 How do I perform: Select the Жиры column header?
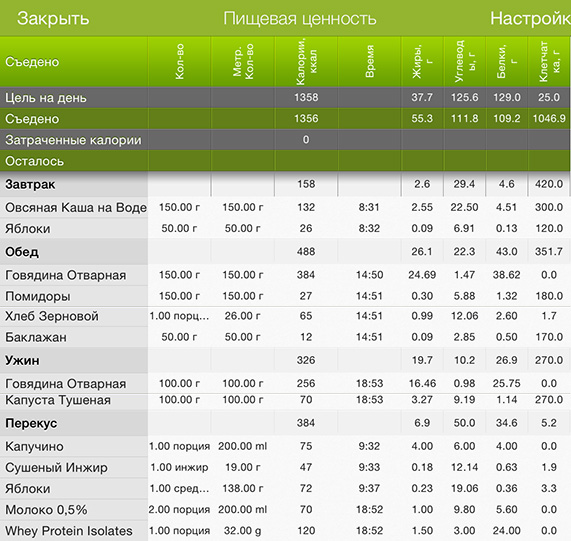(422, 62)
